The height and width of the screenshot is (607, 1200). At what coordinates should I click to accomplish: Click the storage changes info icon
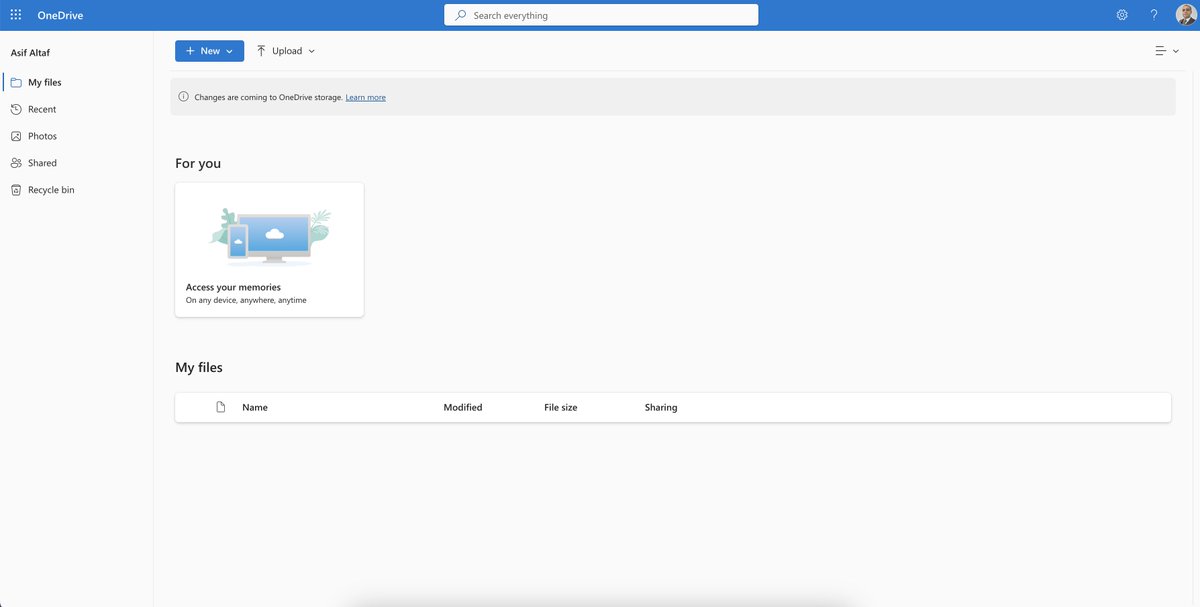pyautogui.click(x=183, y=97)
